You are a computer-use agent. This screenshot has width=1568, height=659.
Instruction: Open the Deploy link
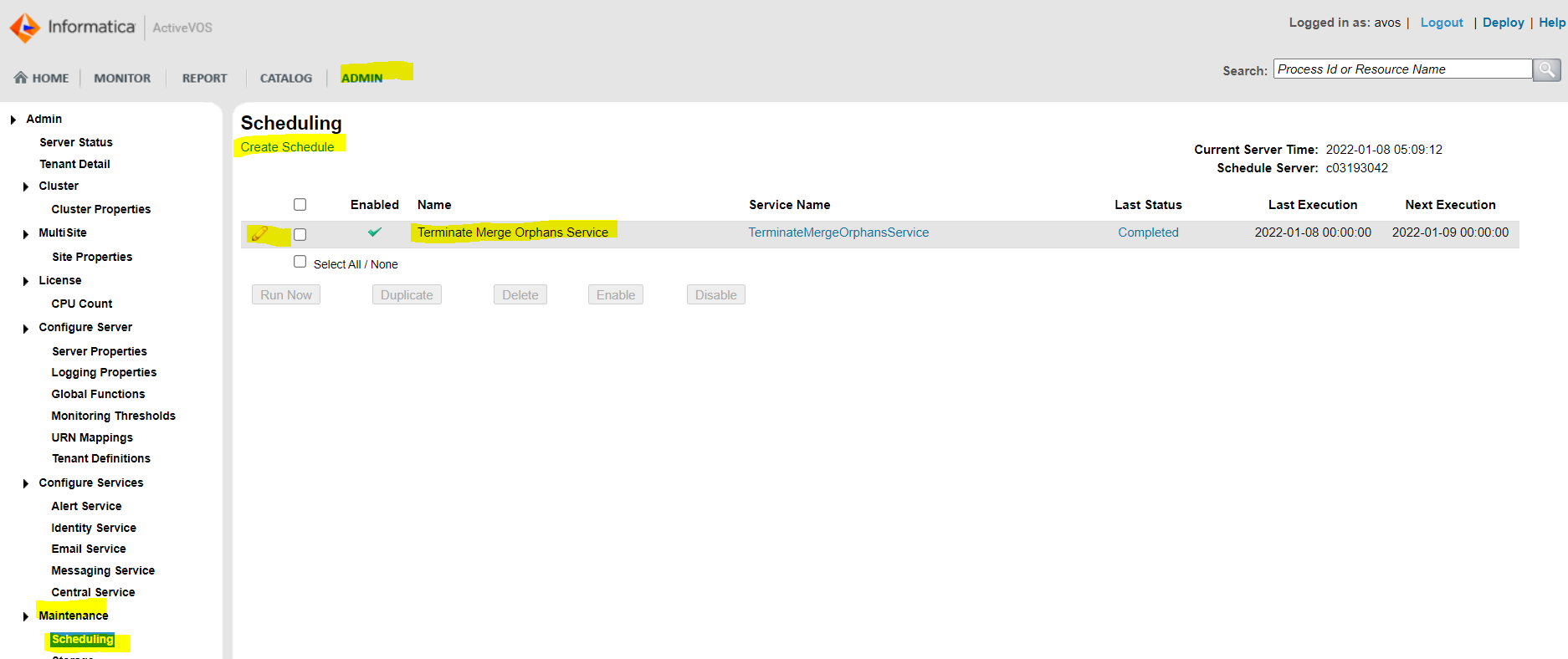point(1503,23)
